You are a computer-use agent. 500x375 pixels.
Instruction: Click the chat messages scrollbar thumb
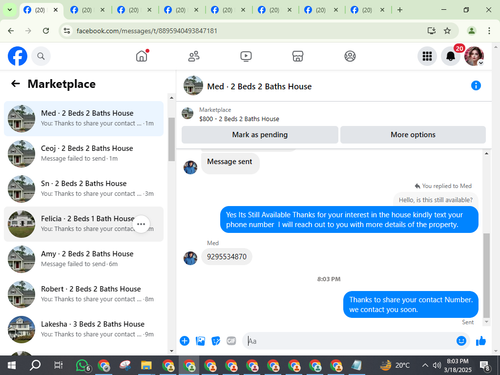(x=486, y=275)
